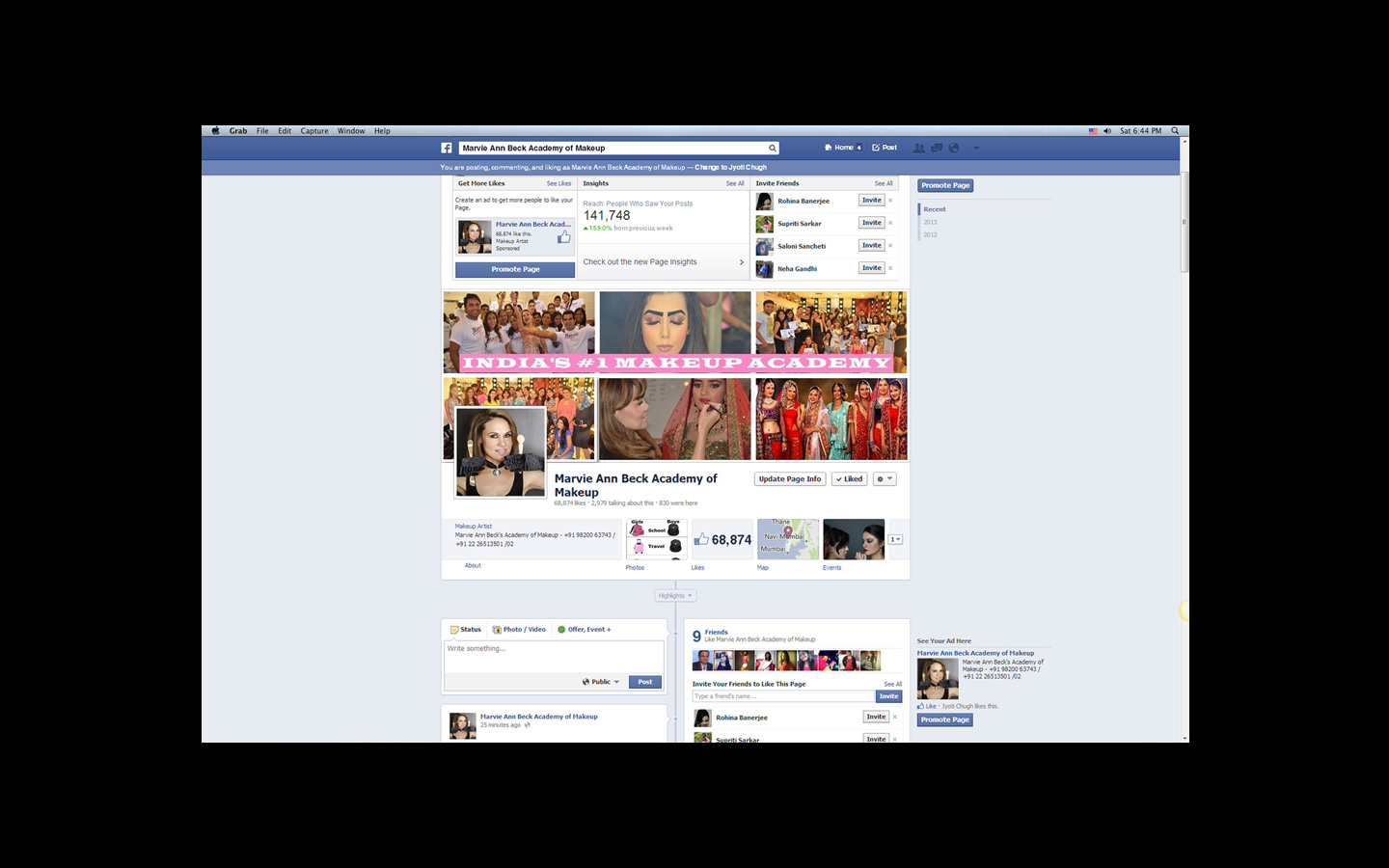Select the Status composer tab
The width and height of the screenshot is (1389, 868).
[466, 630]
